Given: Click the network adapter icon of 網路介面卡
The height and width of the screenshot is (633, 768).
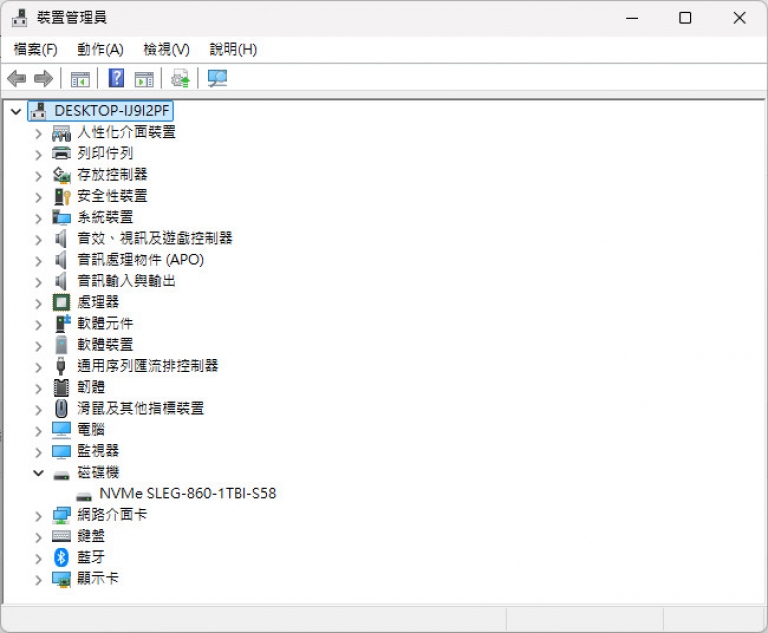Looking at the screenshot, I should click(61, 515).
